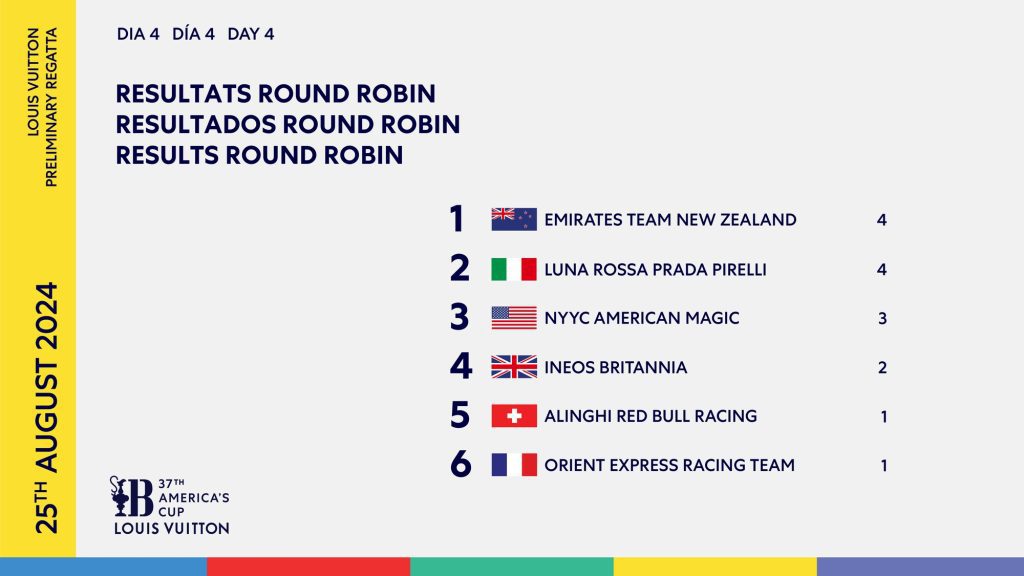
Task: Select Emirates Team New Zealand team name
Action: click(670, 219)
